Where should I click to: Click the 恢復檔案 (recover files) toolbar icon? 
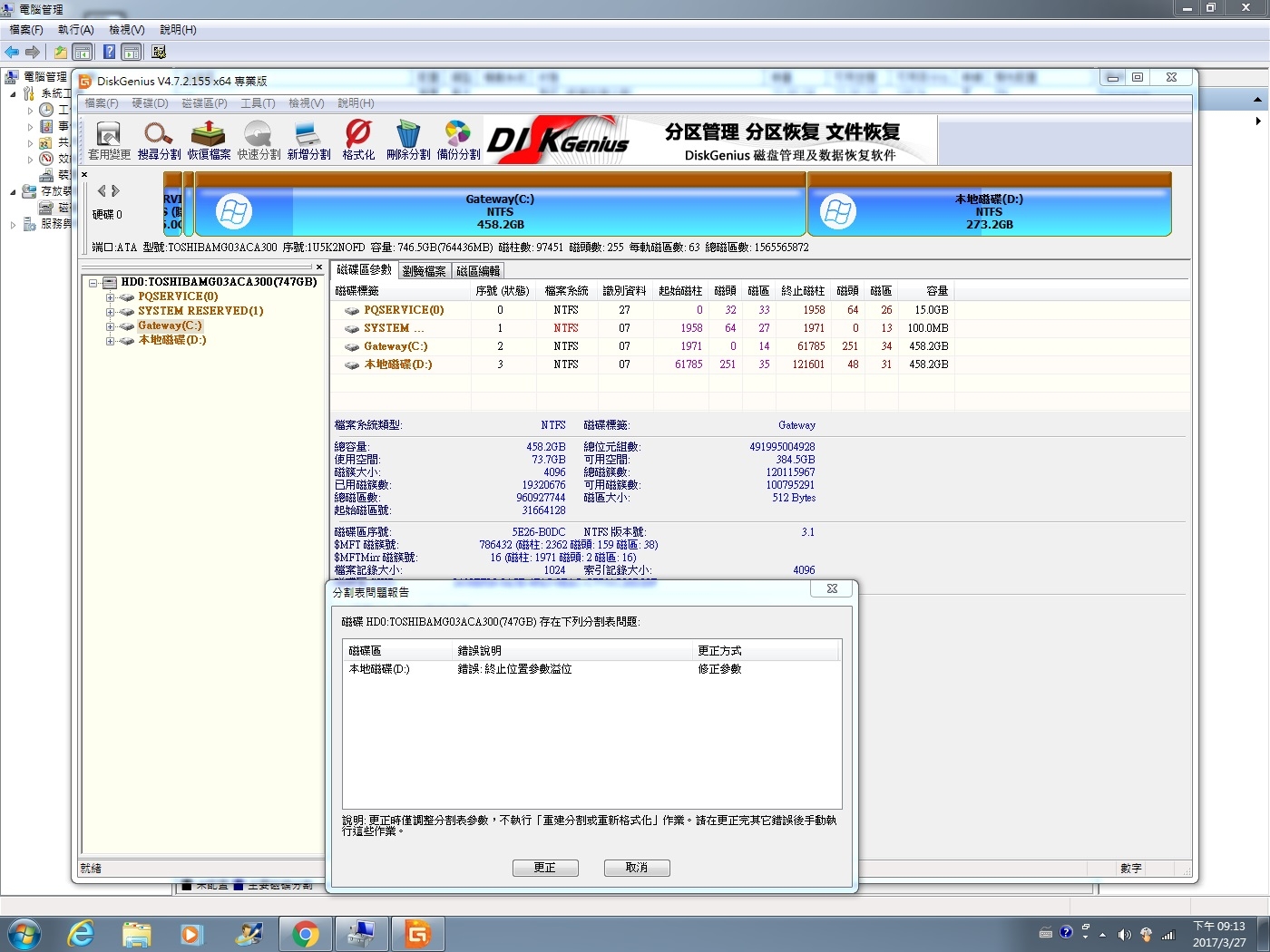[x=209, y=141]
